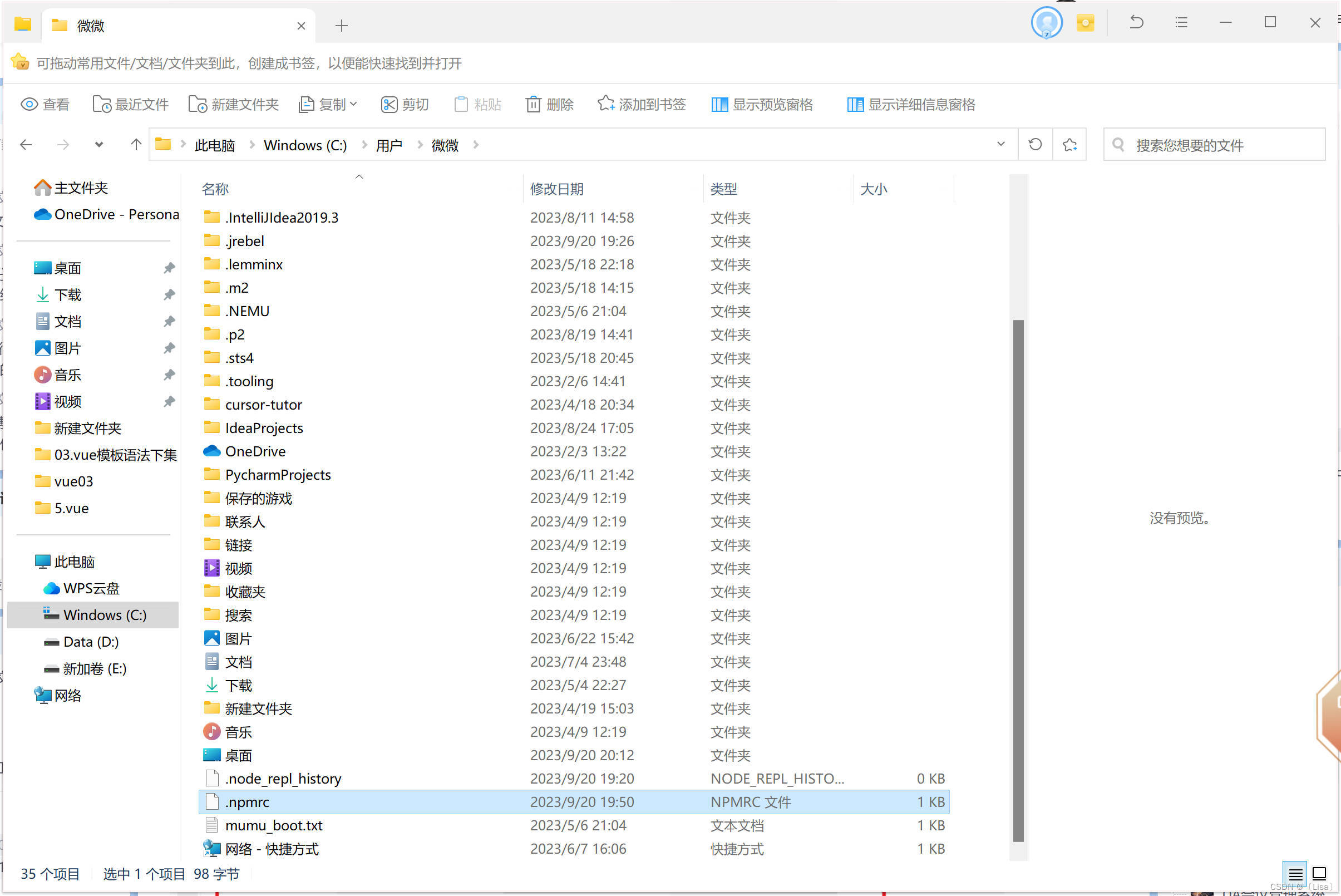
Task: Click the vertical scrollbar thumb
Action: [x=1018, y=580]
